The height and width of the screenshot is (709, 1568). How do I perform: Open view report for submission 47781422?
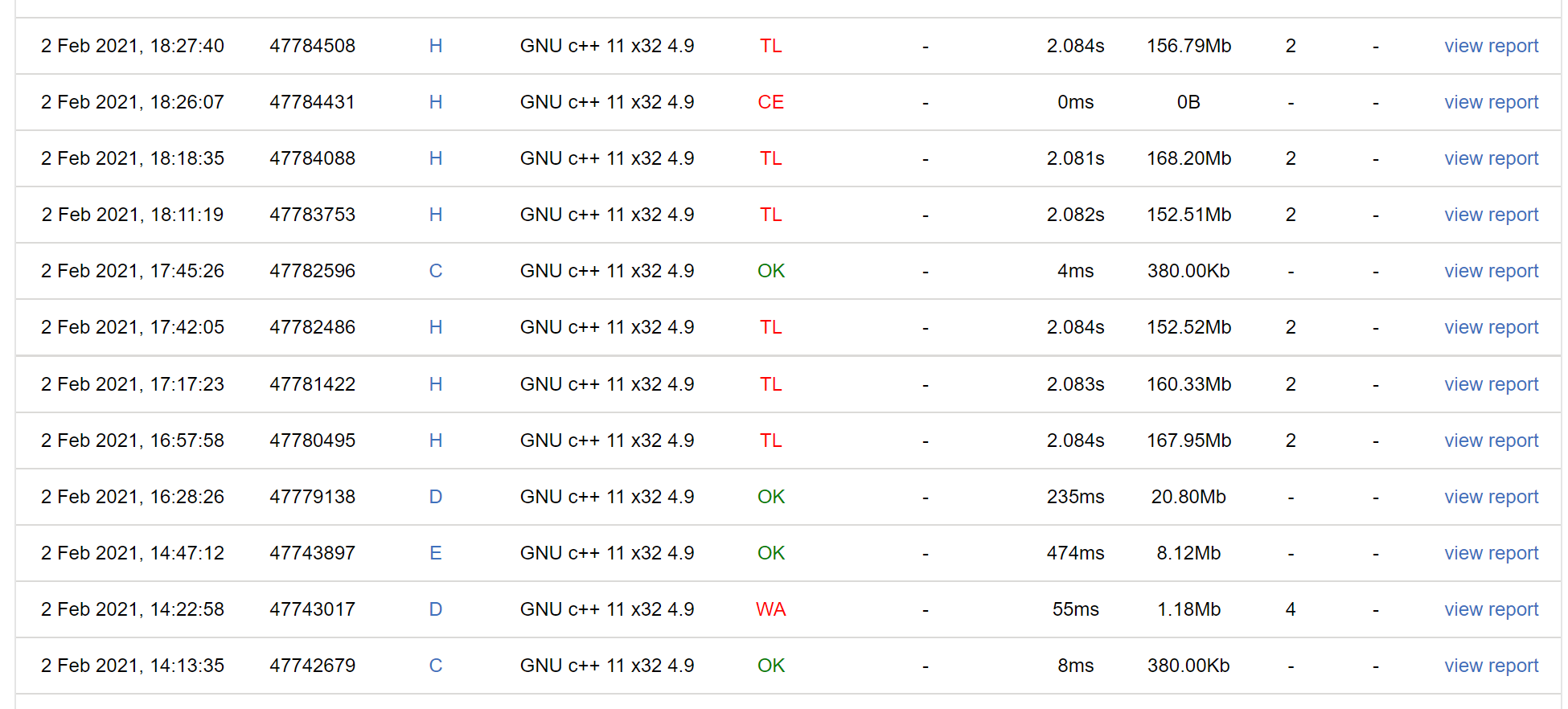click(x=1491, y=384)
